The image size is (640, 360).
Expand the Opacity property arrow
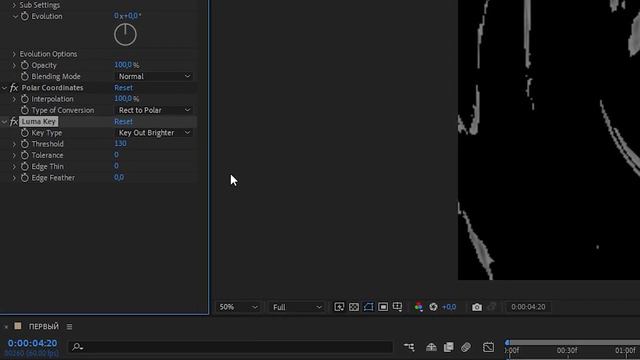(14, 65)
